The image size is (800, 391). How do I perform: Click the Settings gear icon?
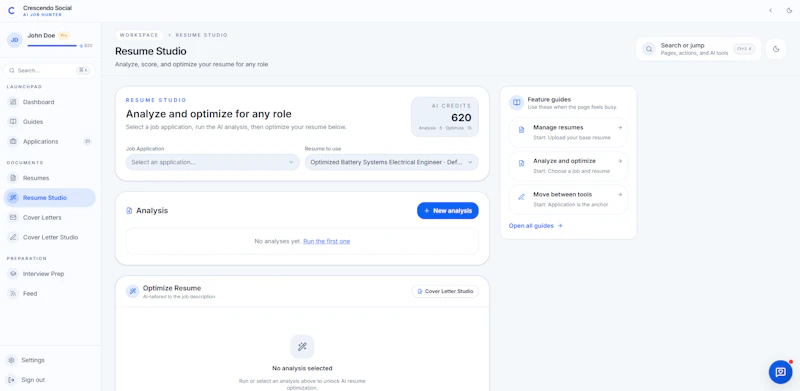[x=12, y=360]
